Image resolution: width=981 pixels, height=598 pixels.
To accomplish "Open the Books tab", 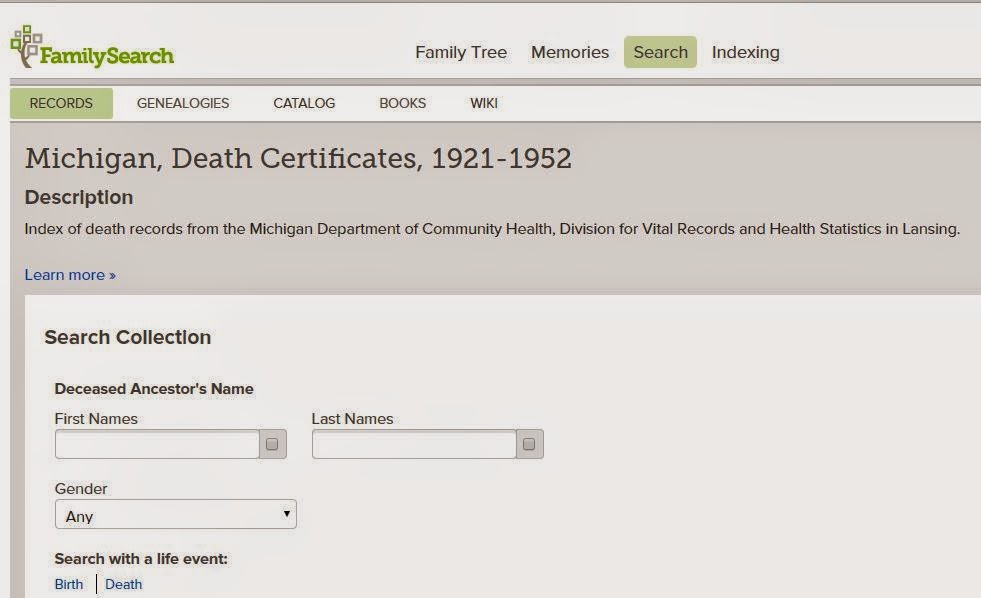I will point(402,103).
